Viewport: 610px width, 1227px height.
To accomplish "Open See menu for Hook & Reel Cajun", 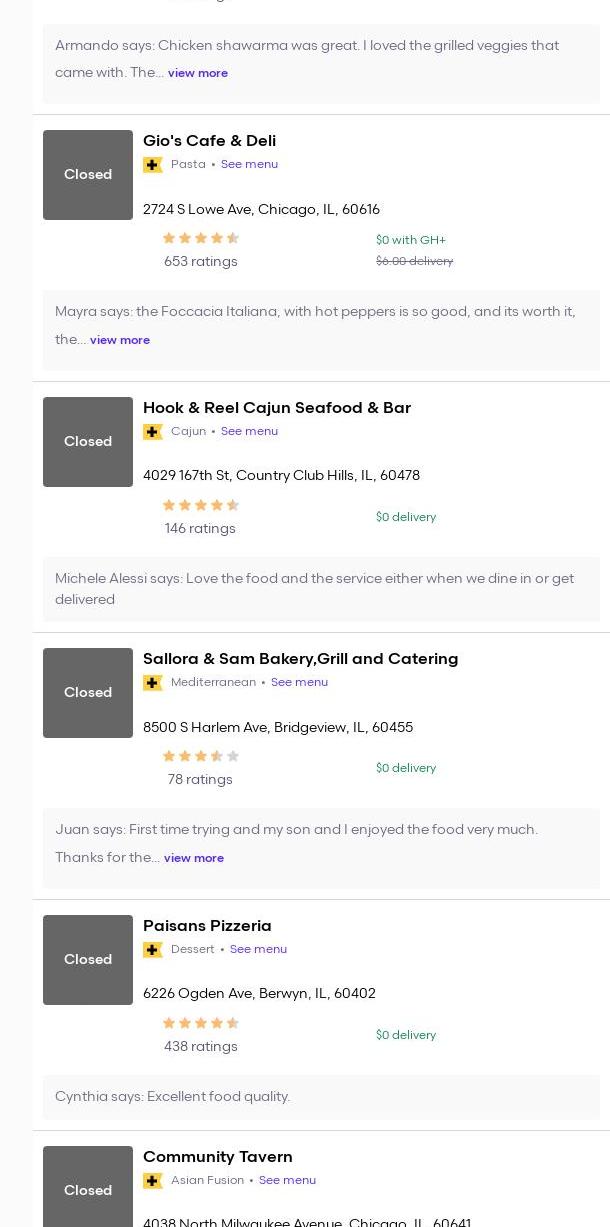I will pos(249,431).
